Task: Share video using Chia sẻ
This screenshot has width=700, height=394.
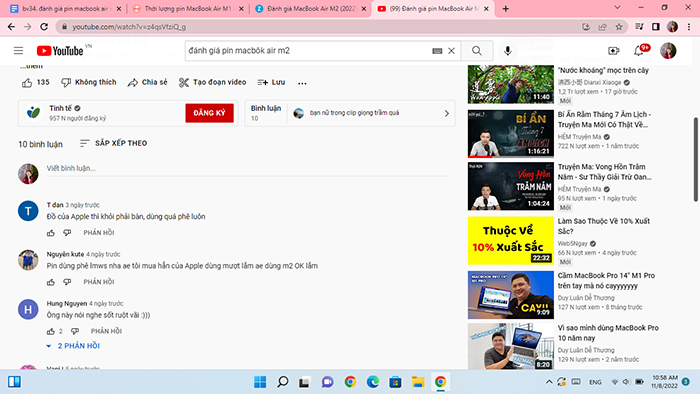Action: 148,83
